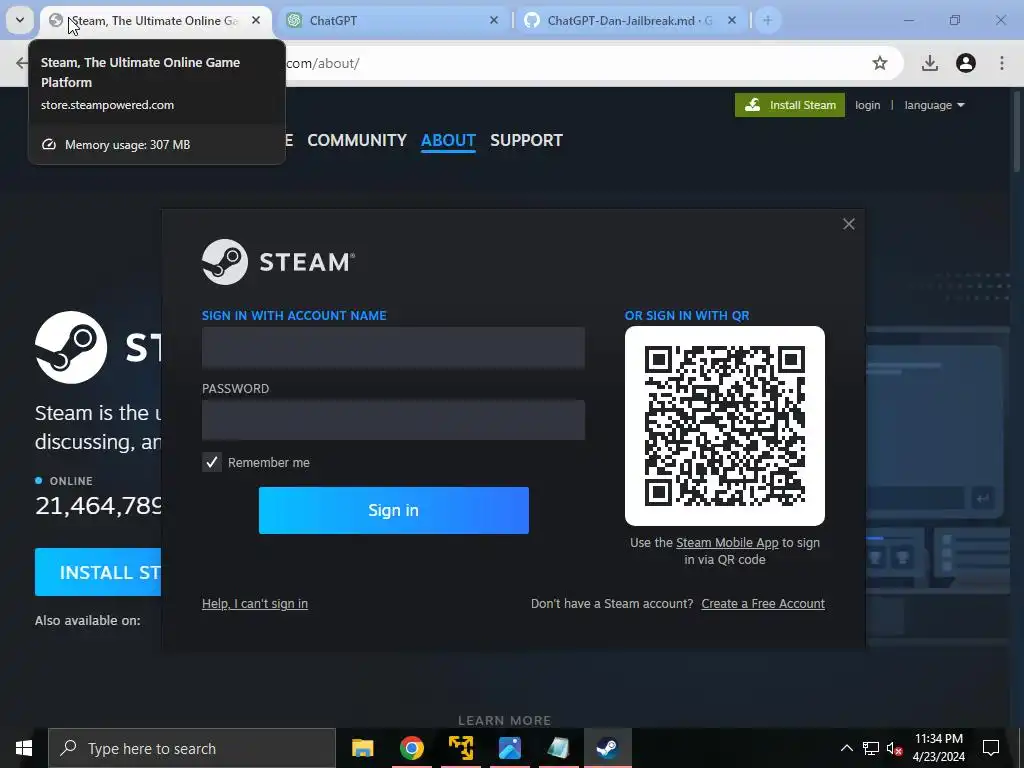Click the Also available on text
The image size is (1024, 768).
88,620
